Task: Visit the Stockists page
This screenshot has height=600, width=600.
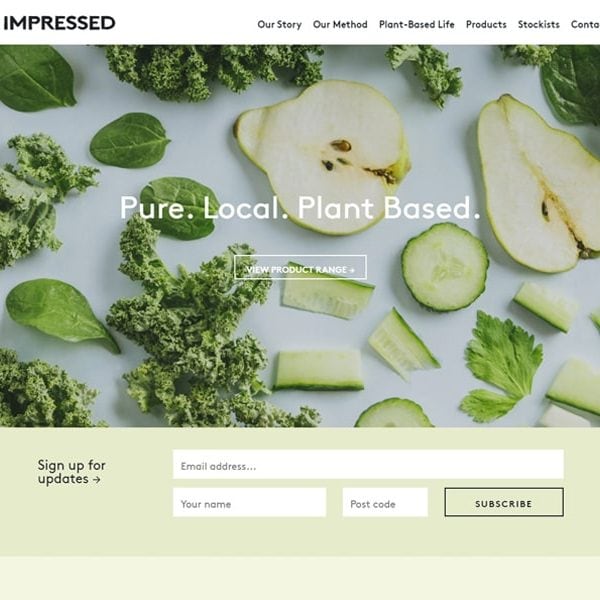Action: tap(538, 24)
